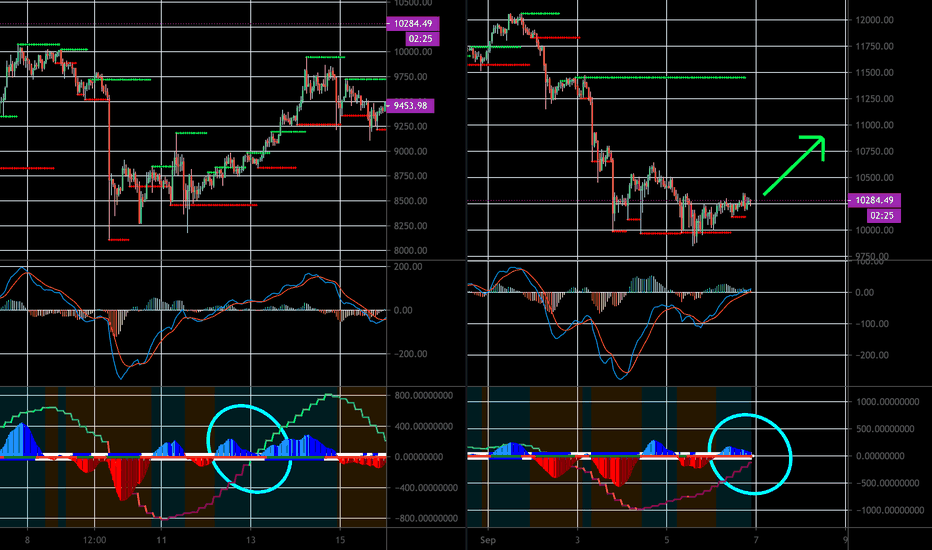Select the 8250.00 price axis label

tap(410, 226)
